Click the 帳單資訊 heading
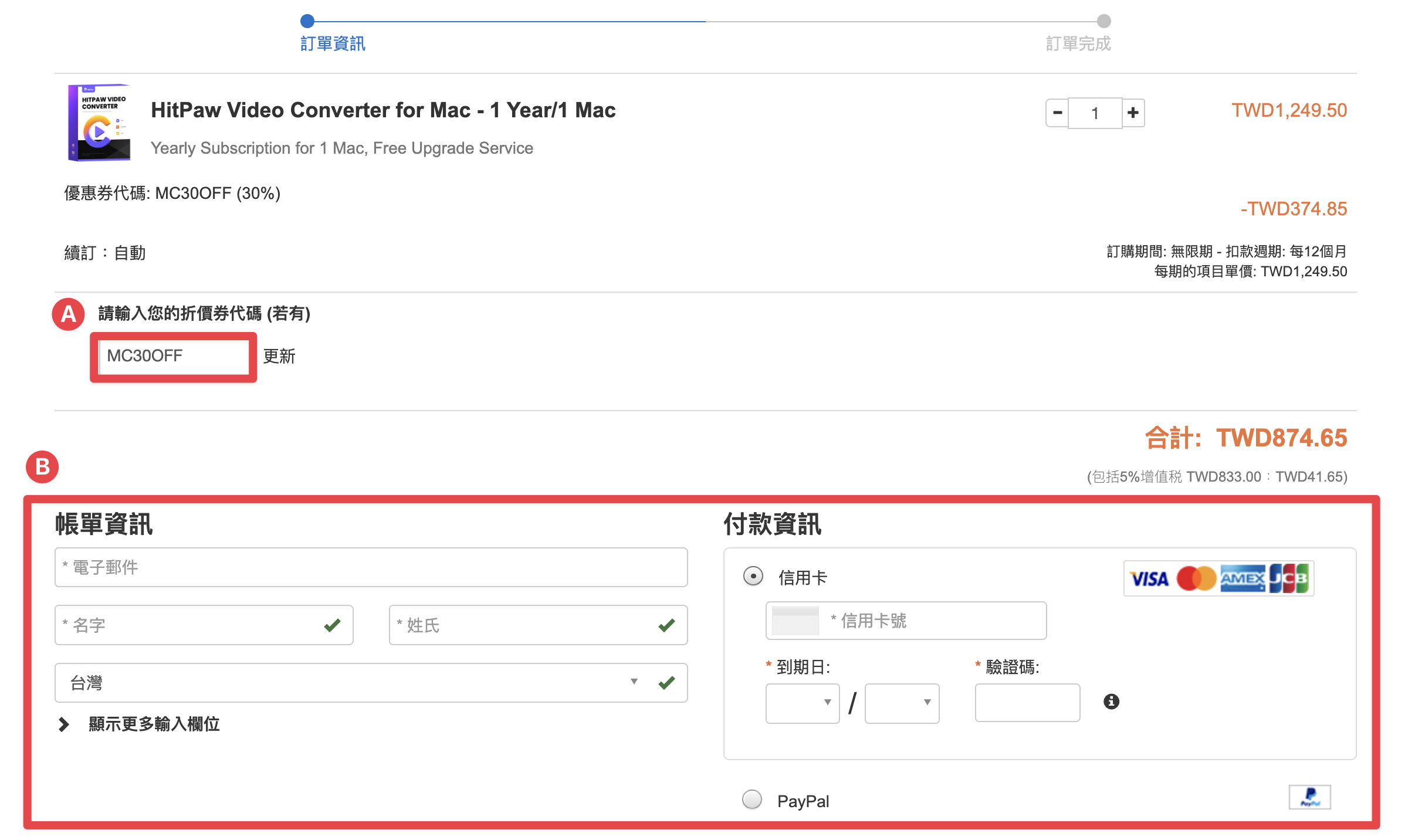This screenshot has width=1415, height=840. [104, 524]
